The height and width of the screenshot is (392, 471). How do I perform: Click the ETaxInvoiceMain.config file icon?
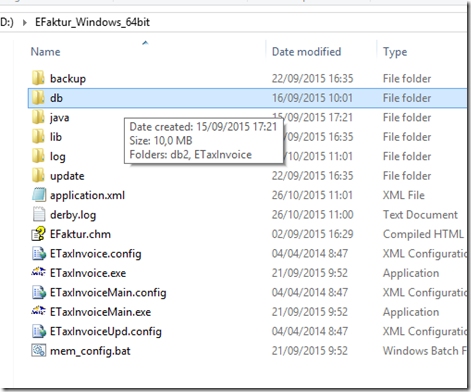pos(39,292)
